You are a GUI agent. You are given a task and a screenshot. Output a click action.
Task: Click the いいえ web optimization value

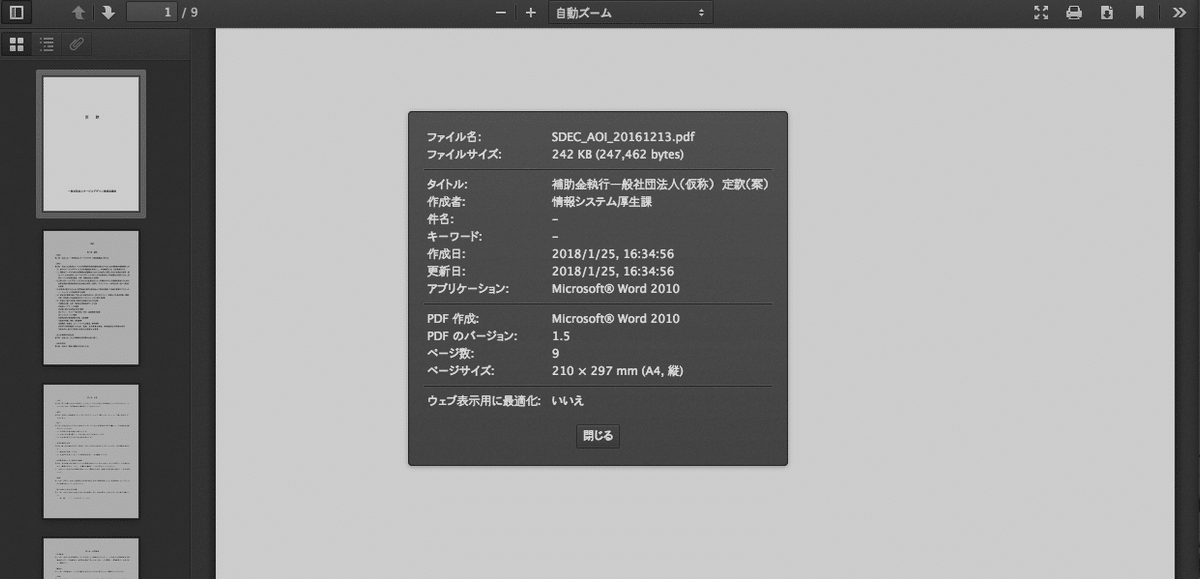568,400
